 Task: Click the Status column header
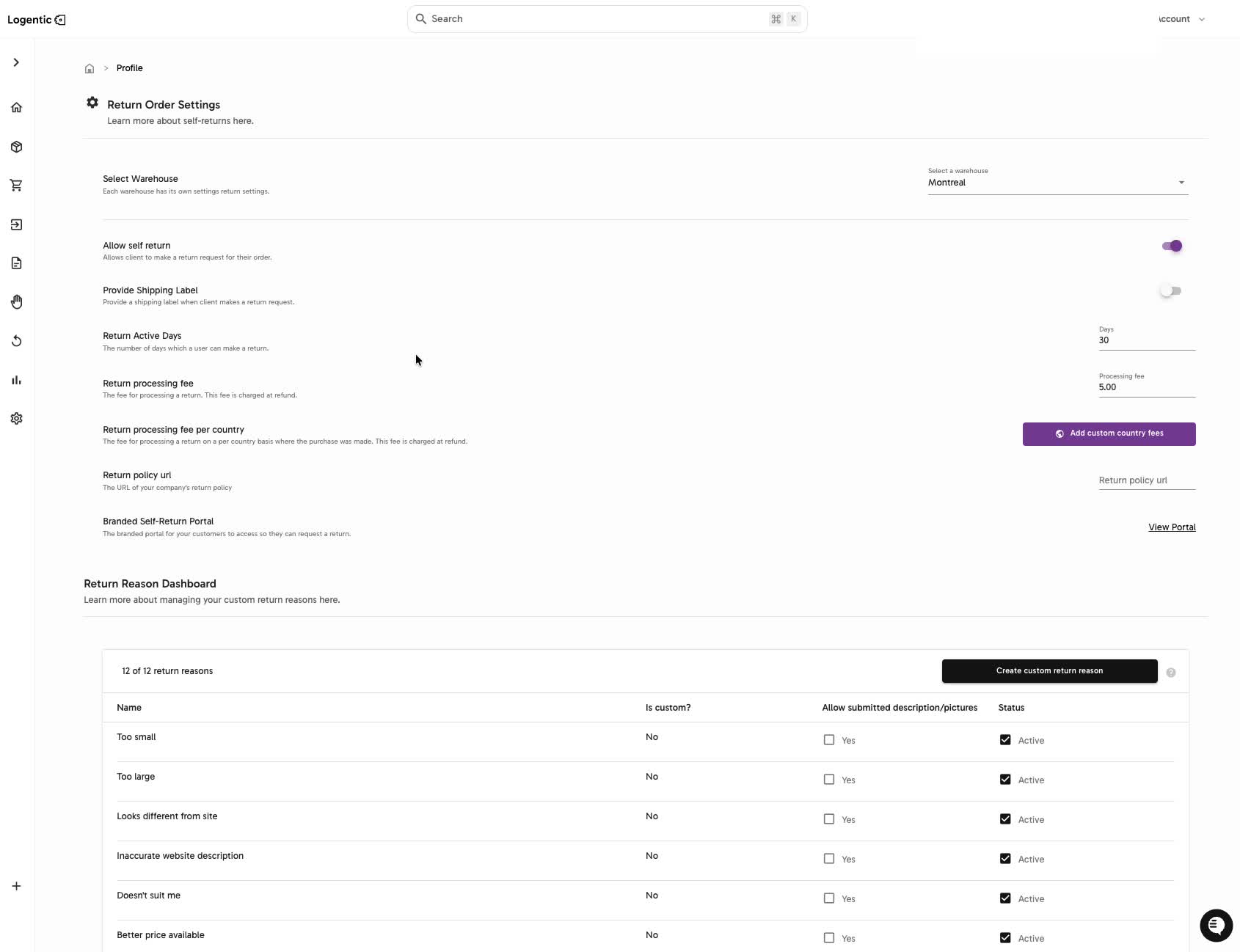tap(1011, 708)
